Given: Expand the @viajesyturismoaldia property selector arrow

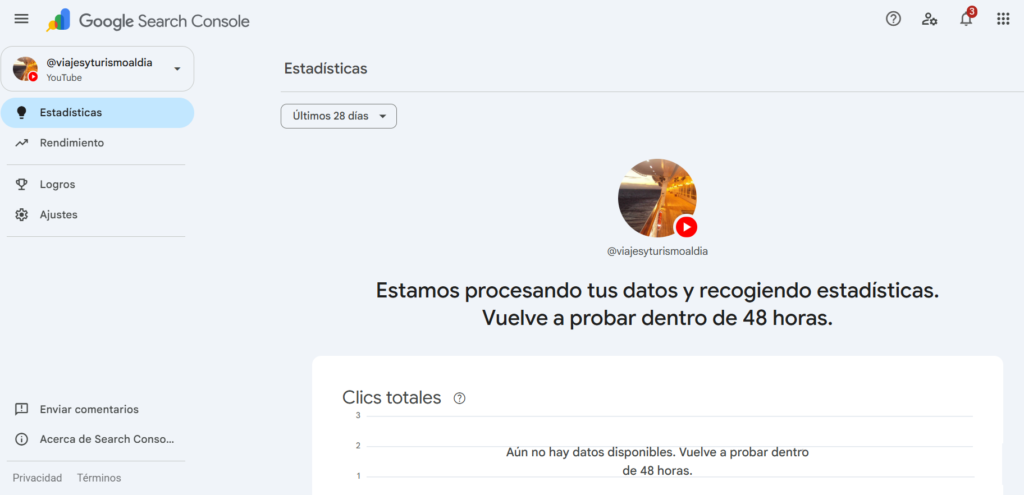Looking at the screenshot, I should coord(177,69).
